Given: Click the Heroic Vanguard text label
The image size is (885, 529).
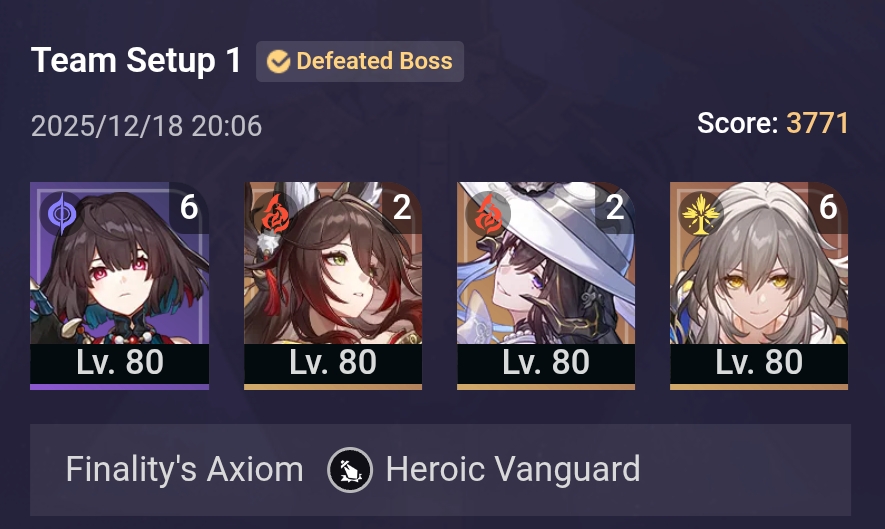Looking at the screenshot, I should (513, 470).
